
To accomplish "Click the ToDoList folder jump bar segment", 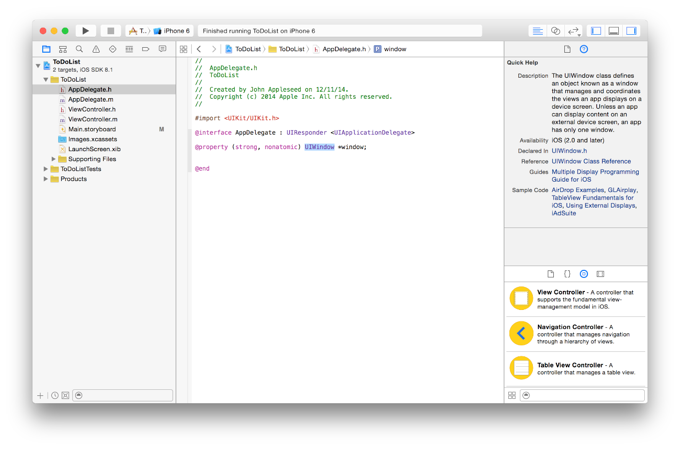I will [x=287, y=49].
